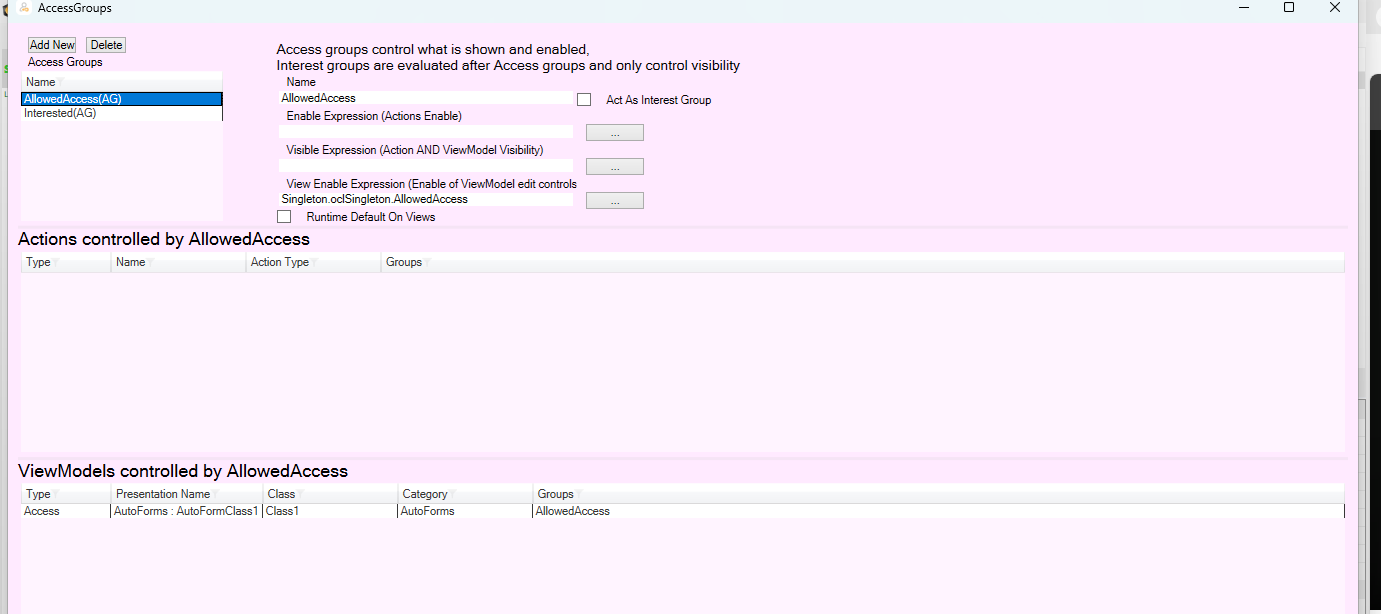Click the Actions controlled by AllowedAccess heading

(x=164, y=239)
